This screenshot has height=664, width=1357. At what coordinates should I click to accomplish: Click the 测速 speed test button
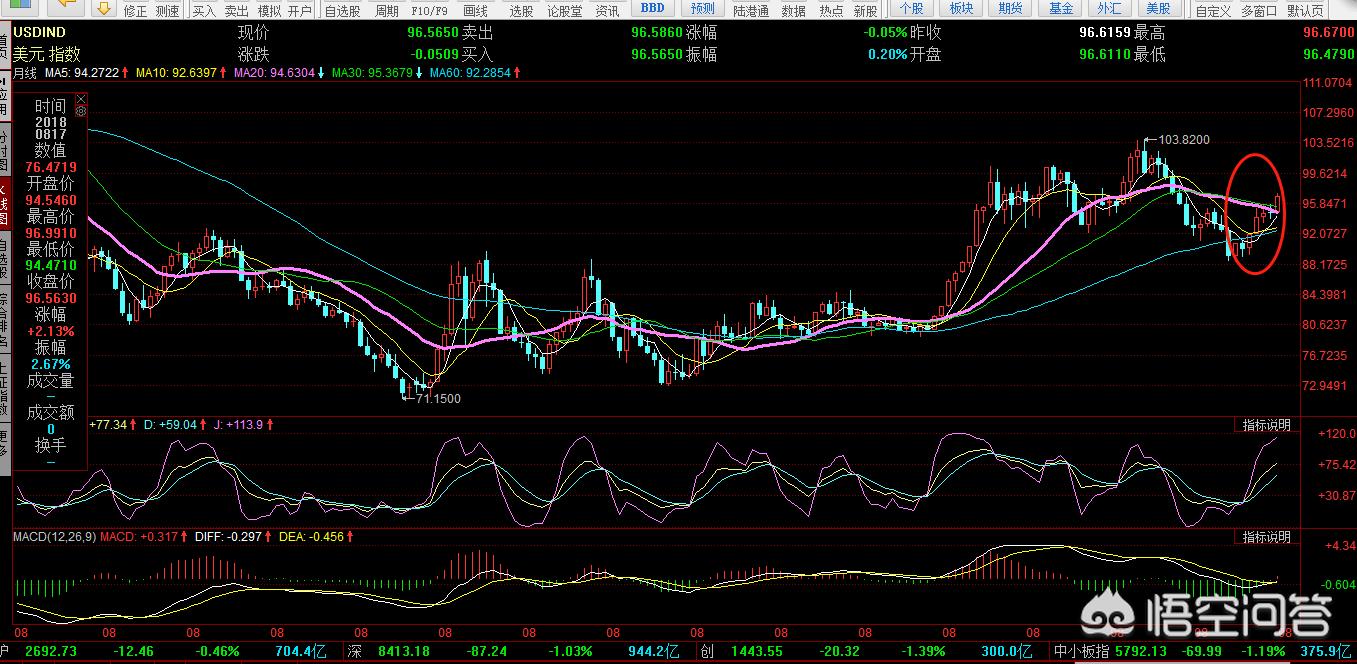click(168, 10)
